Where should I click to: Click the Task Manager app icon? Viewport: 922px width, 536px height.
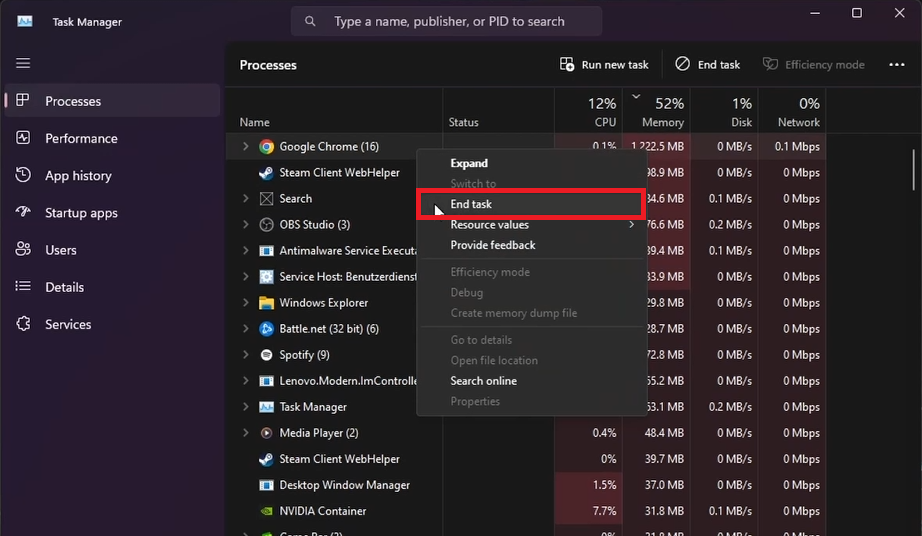(x=25, y=21)
